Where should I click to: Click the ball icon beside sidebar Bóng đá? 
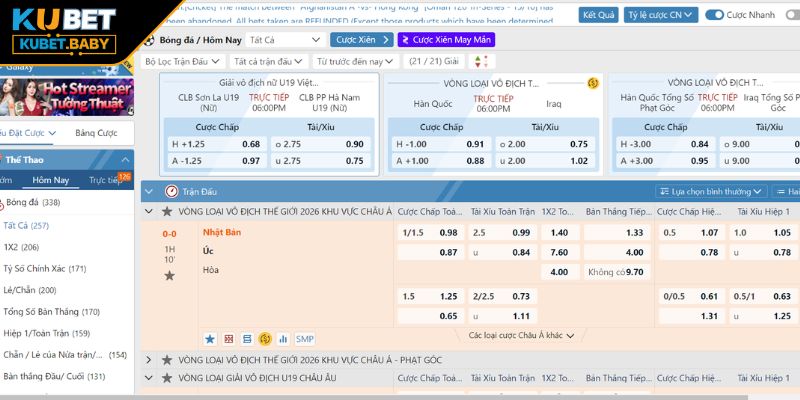point(1,203)
